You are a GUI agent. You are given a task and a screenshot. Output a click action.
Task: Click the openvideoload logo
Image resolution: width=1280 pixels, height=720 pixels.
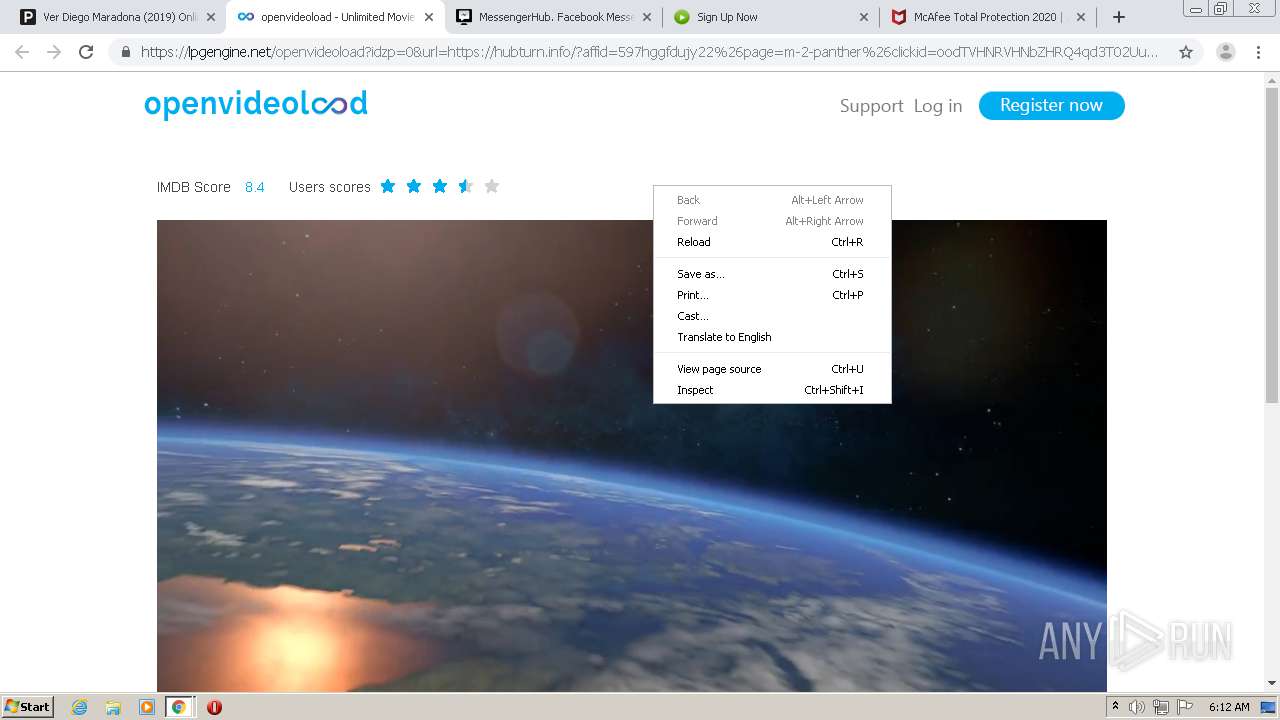(x=256, y=104)
